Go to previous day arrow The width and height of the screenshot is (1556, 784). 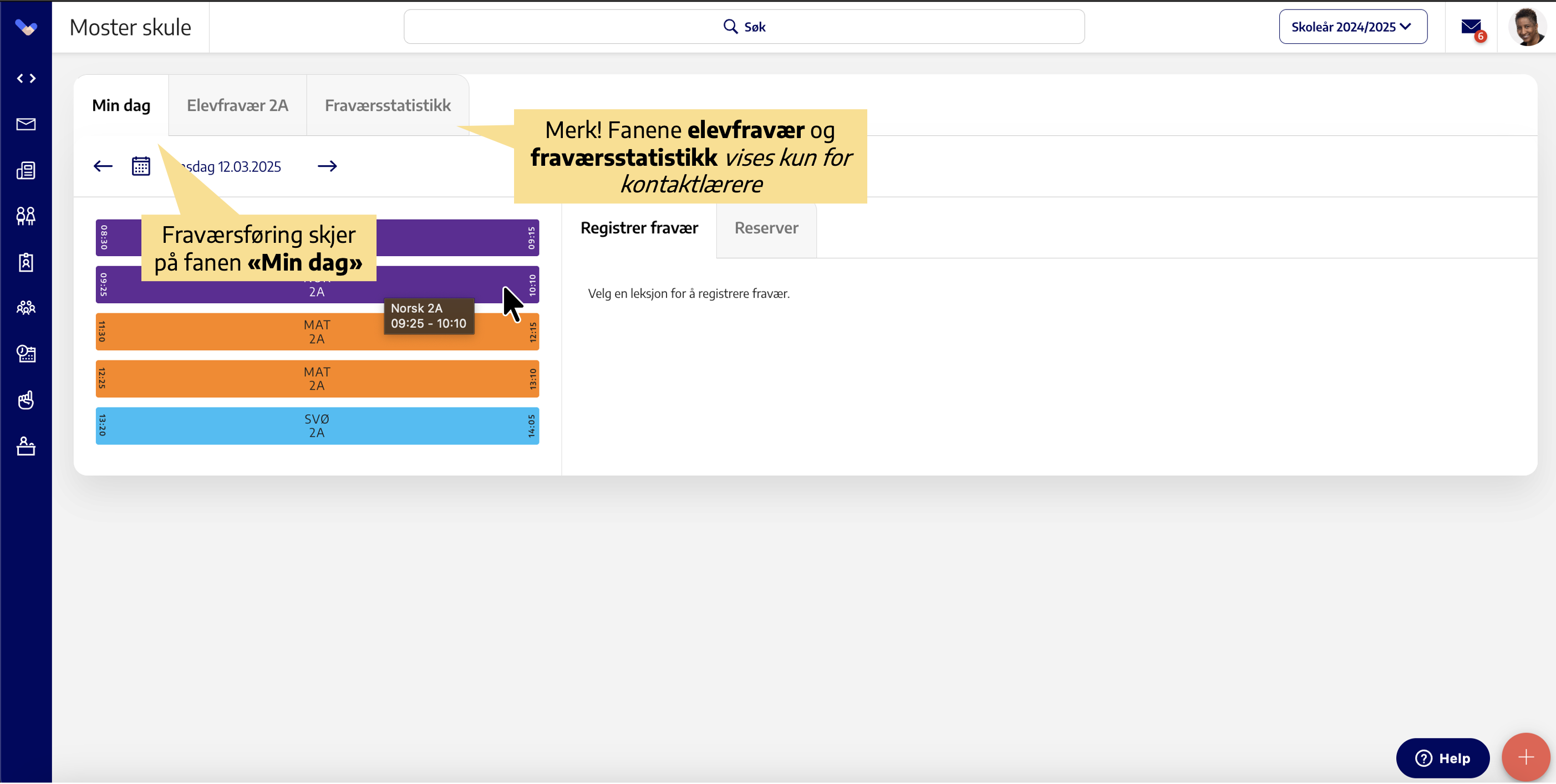point(103,166)
